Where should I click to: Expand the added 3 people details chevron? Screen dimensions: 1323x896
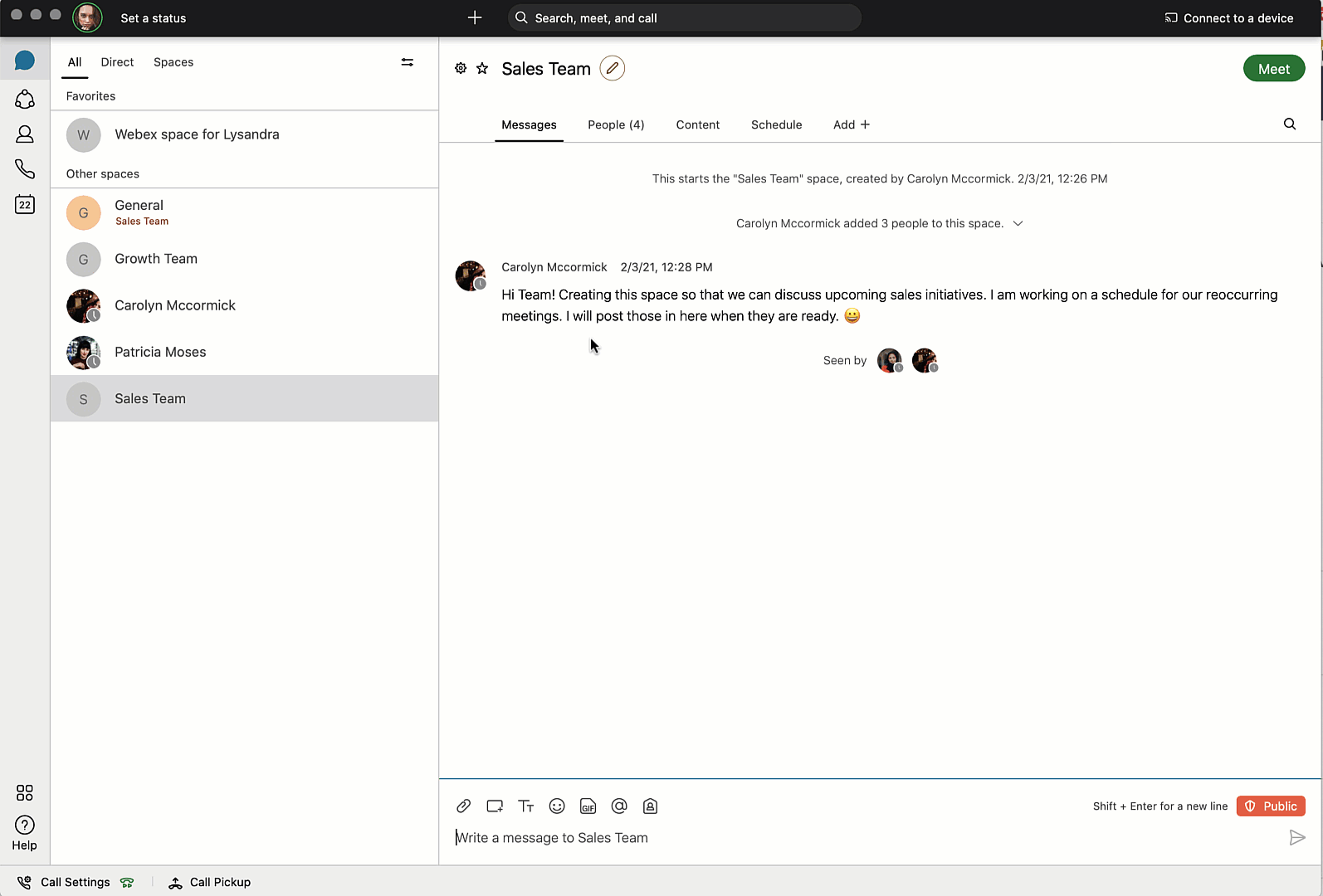pyautogui.click(x=1018, y=224)
